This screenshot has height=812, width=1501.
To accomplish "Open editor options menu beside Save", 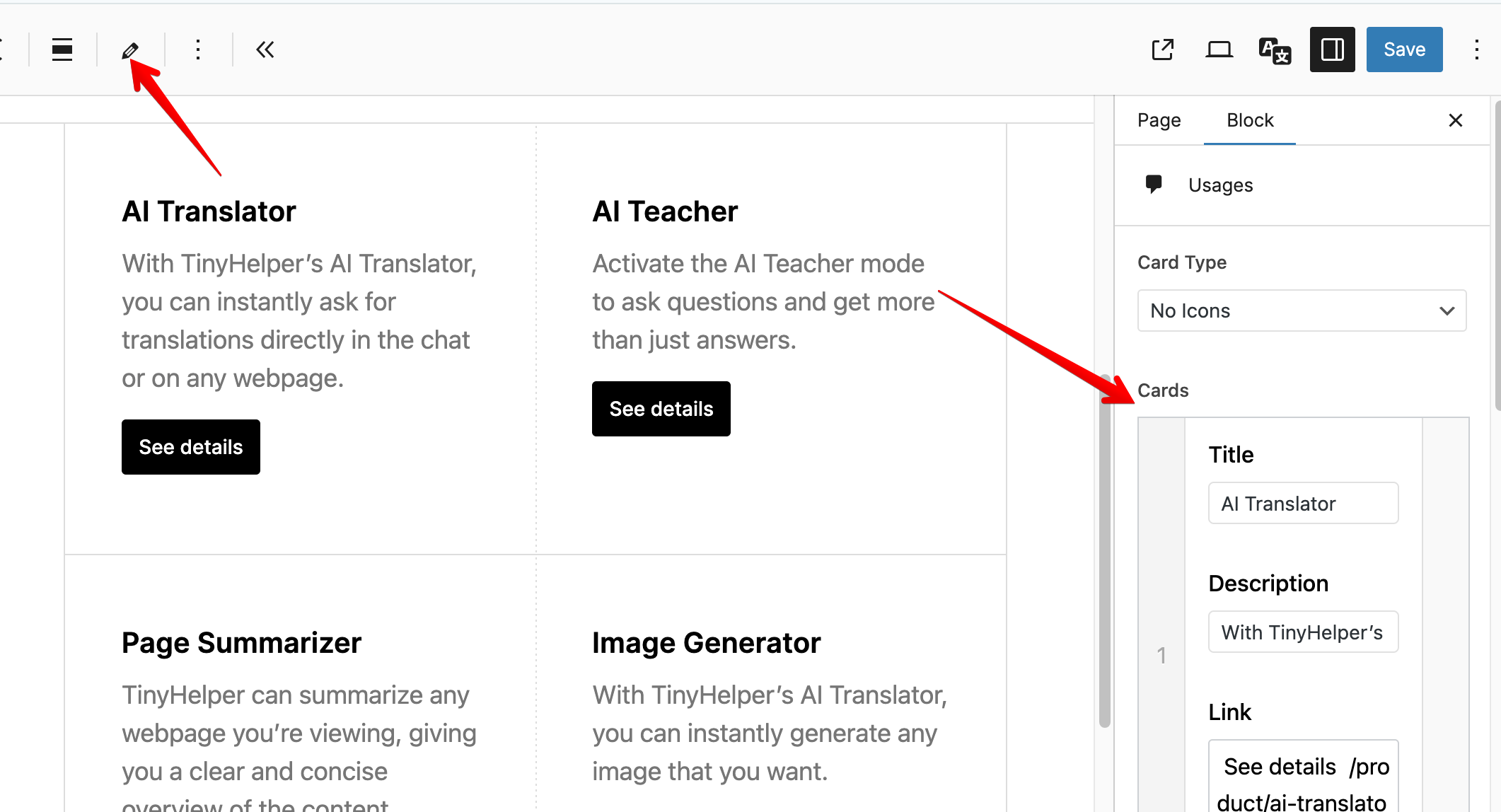I will pyautogui.click(x=1477, y=50).
